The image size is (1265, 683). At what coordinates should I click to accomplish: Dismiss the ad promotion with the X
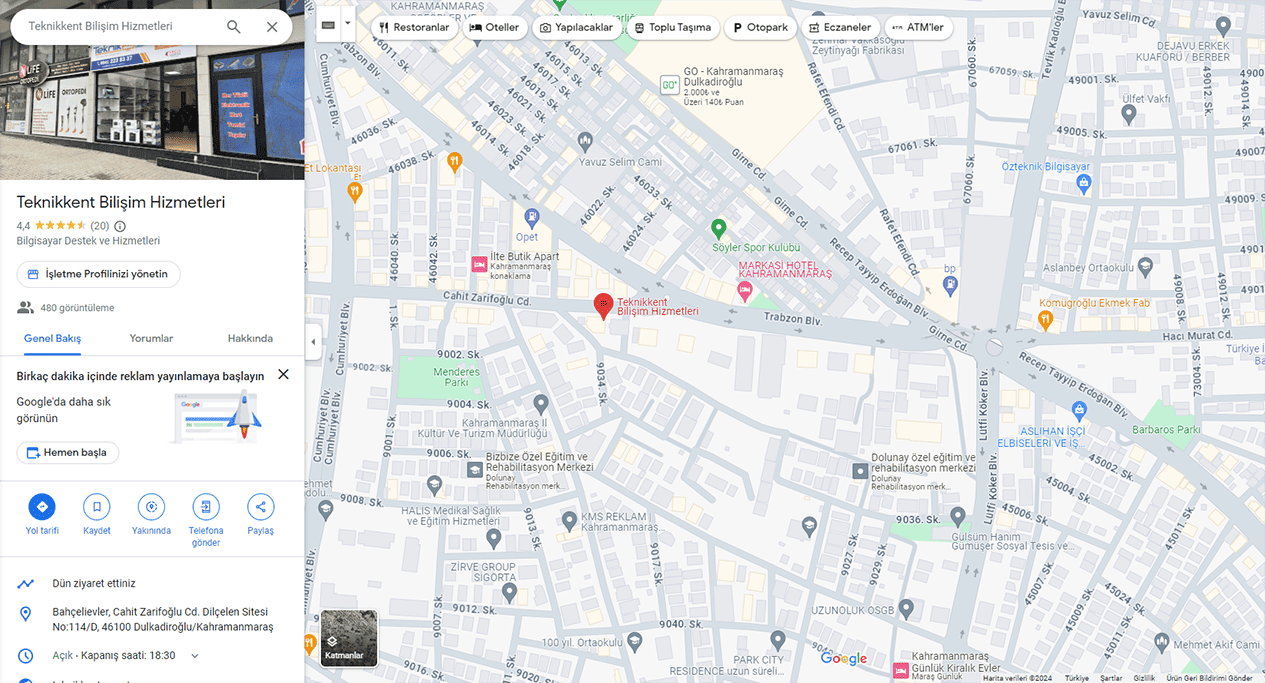(x=283, y=374)
